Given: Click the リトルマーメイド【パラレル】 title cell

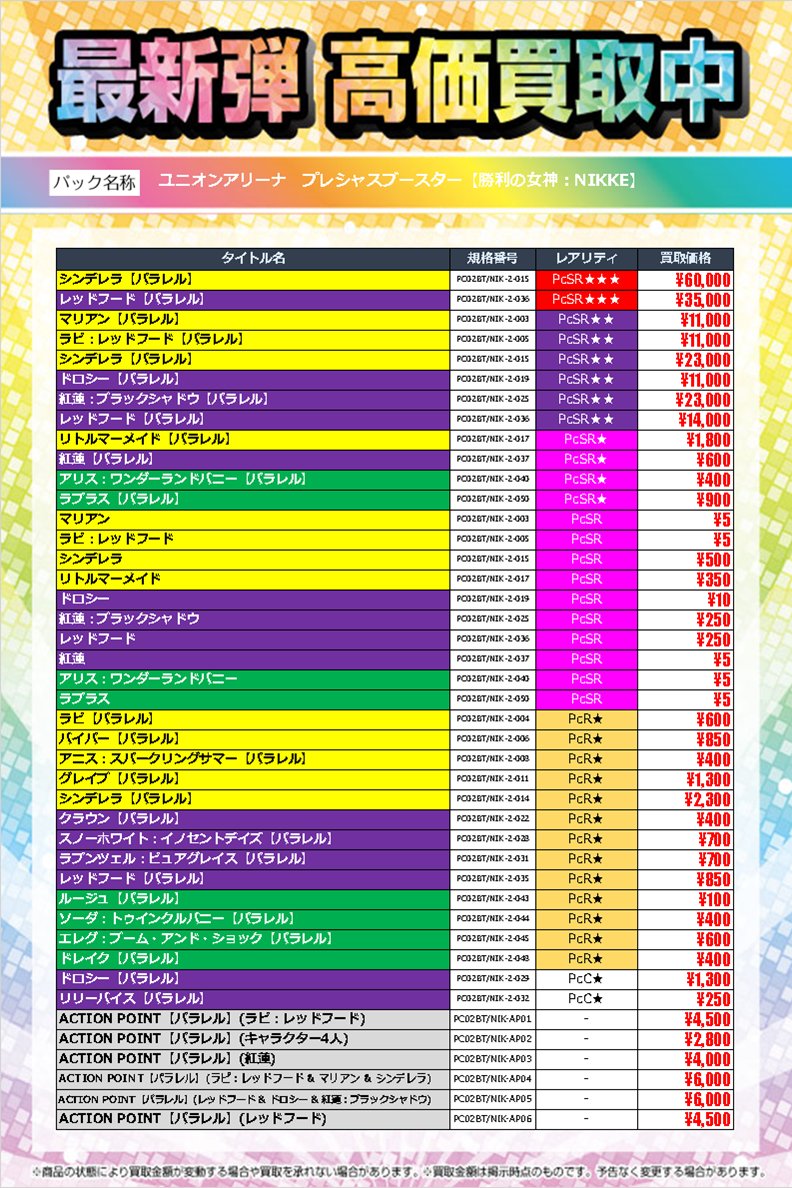Looking at the screenshot, I should point(253,439).
